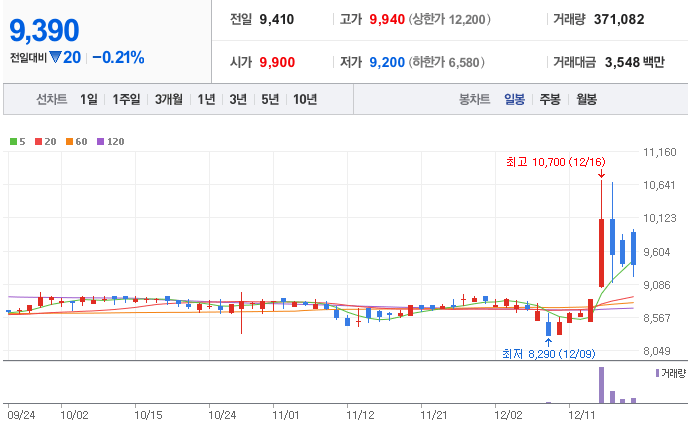The width and height of the screenshot is (688, 425).
Task: Click the 11,160 price axis label
Action: coord(659,152)
